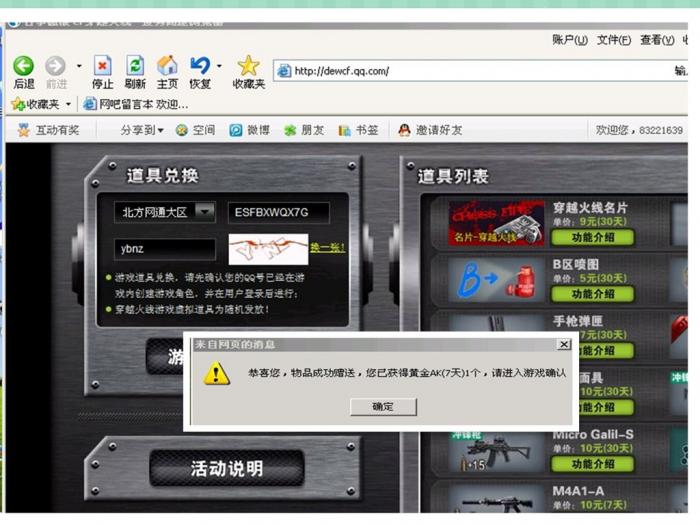Open the dropdown arrow beside Restore

click(219, 66)
